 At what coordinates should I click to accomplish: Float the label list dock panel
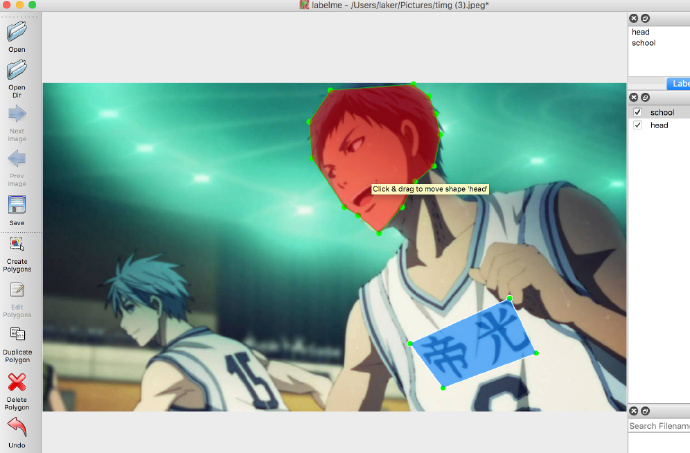point(645,18)
